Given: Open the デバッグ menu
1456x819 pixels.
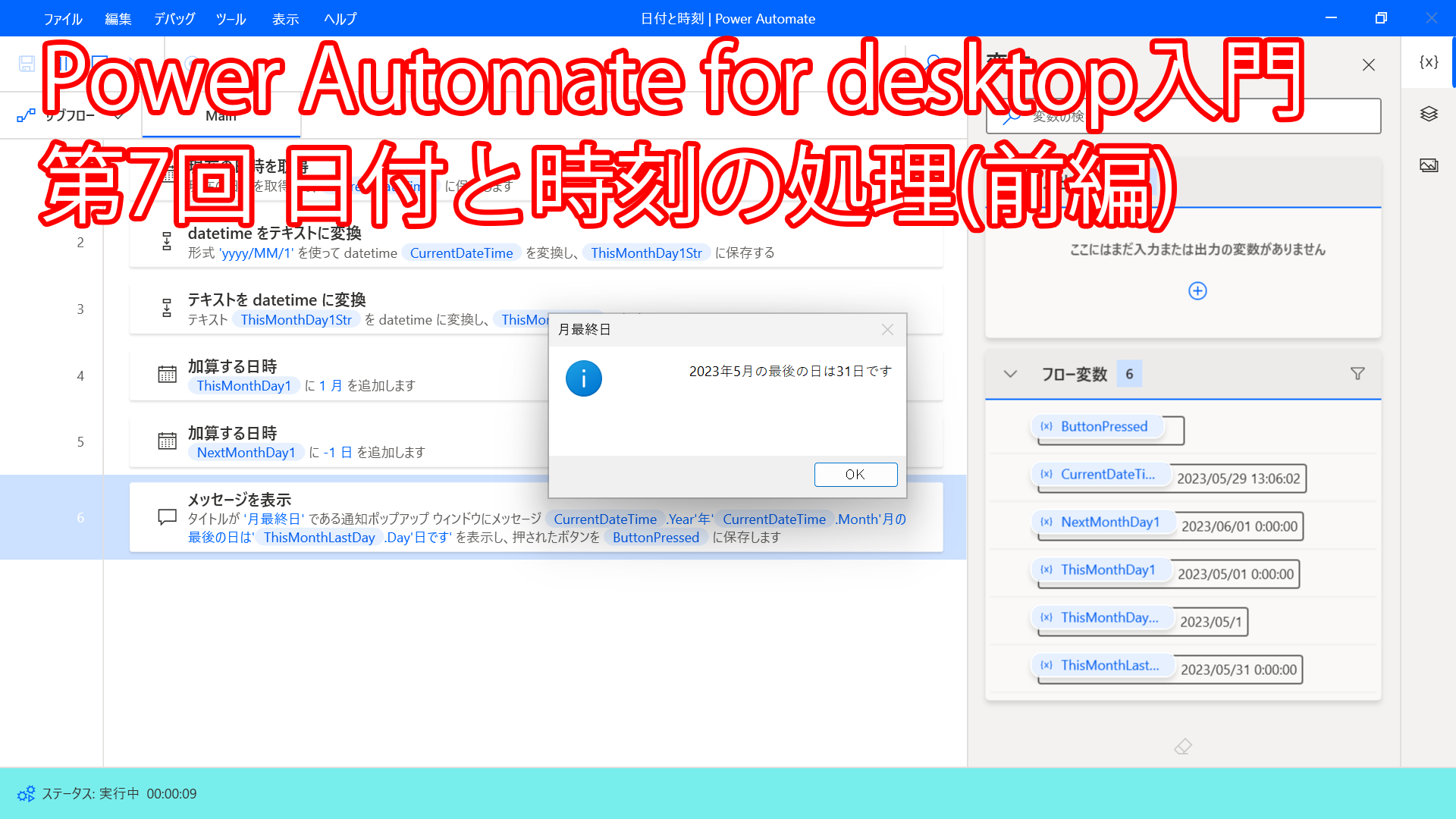Looking at the screenshot, I should click(174, 19).
